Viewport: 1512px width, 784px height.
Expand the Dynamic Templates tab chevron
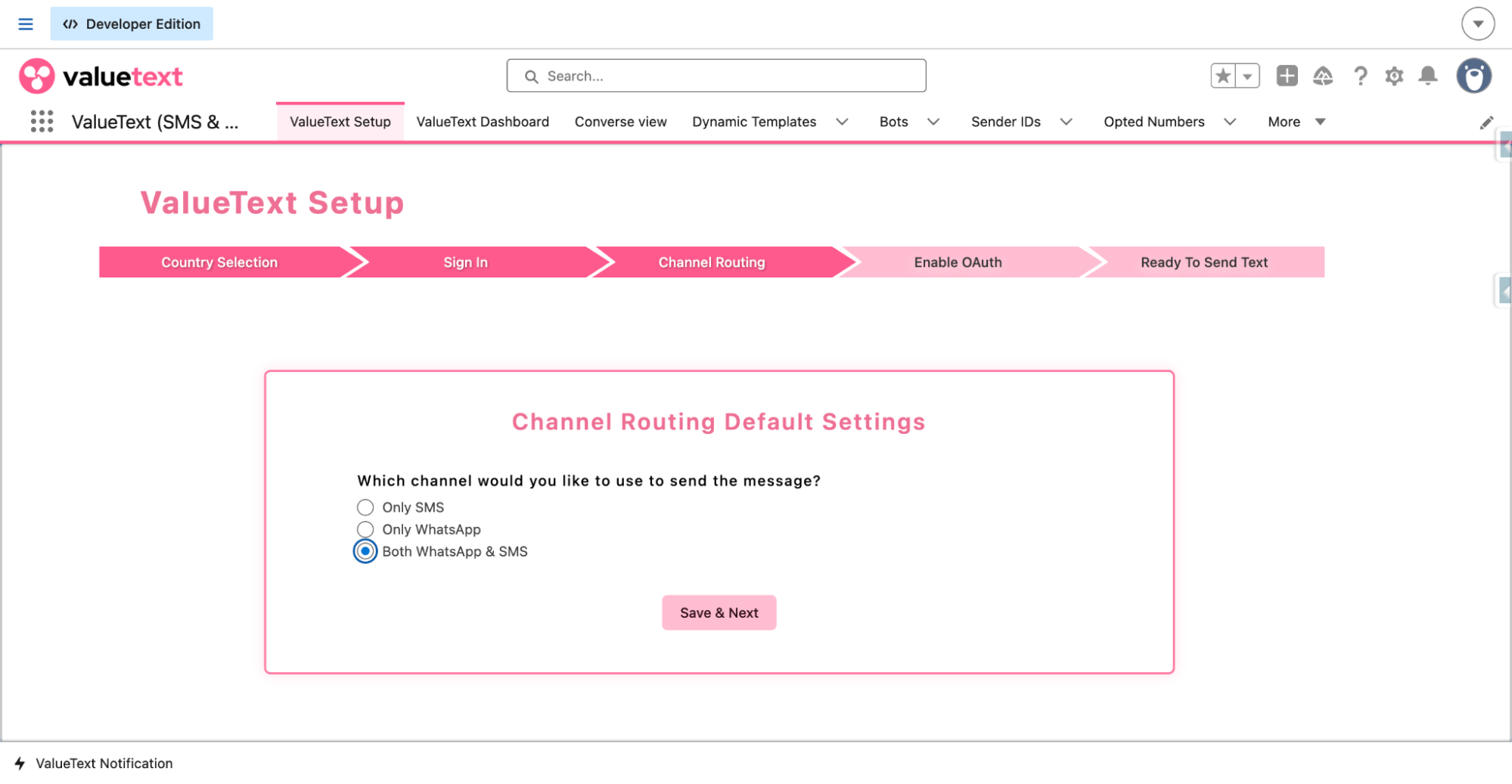[842, 122]
